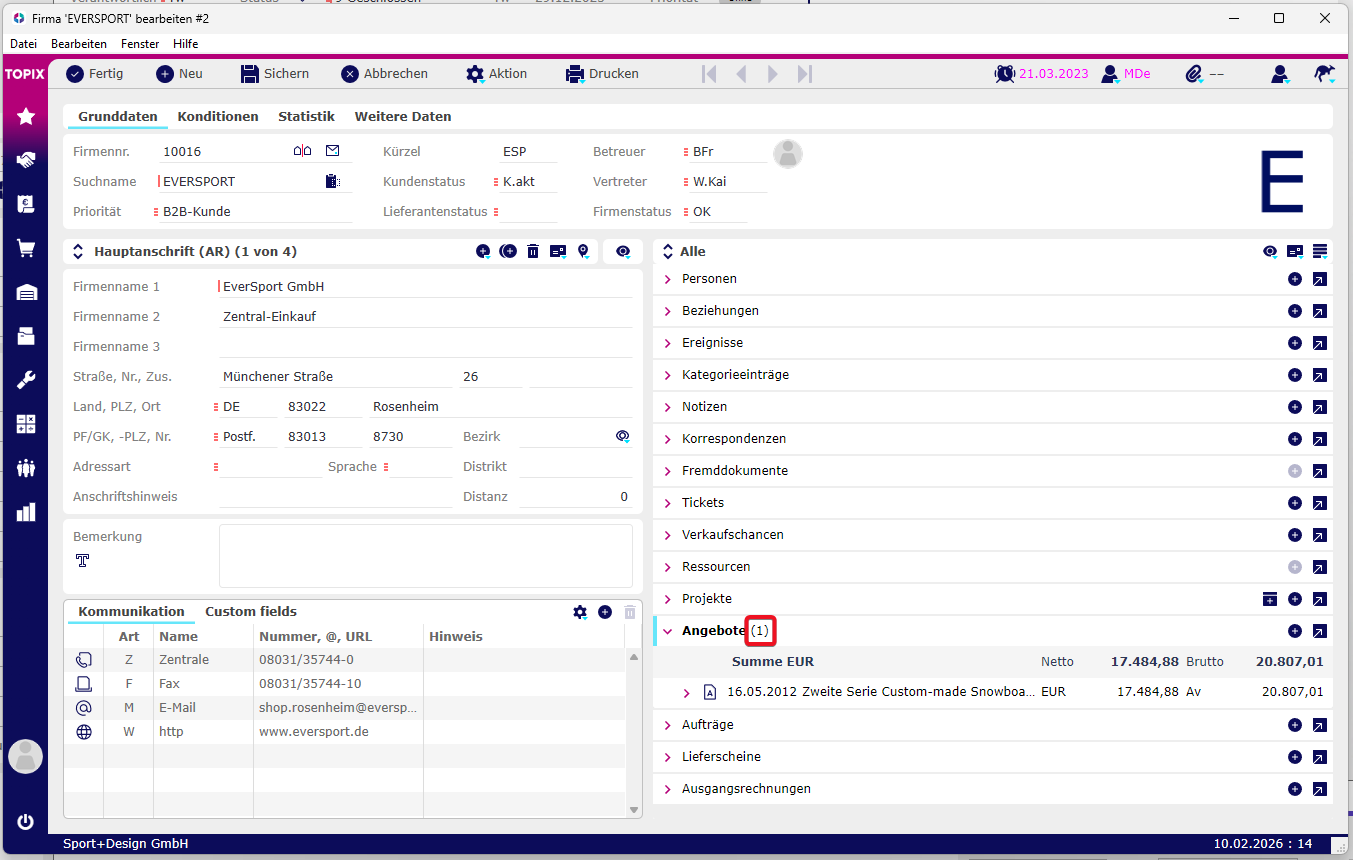Click the eye lookup icon in Bezirk field
1353x860 pixels.
[x=622, y=437]
